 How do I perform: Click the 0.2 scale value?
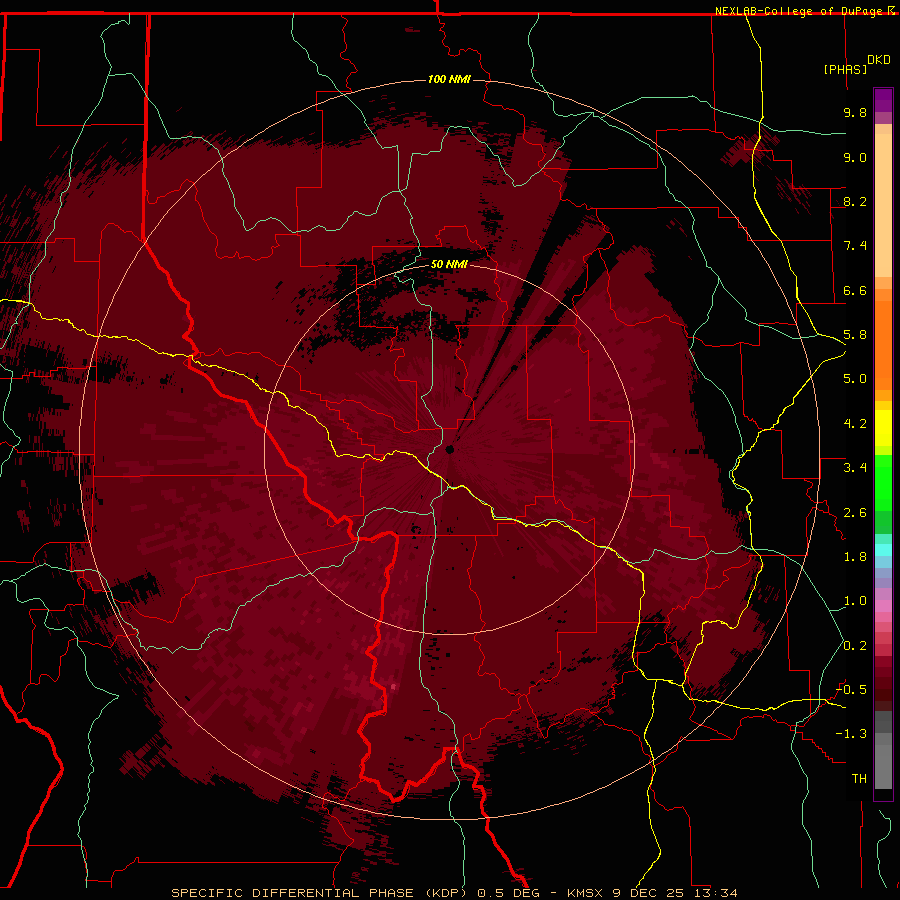point(855,646)
